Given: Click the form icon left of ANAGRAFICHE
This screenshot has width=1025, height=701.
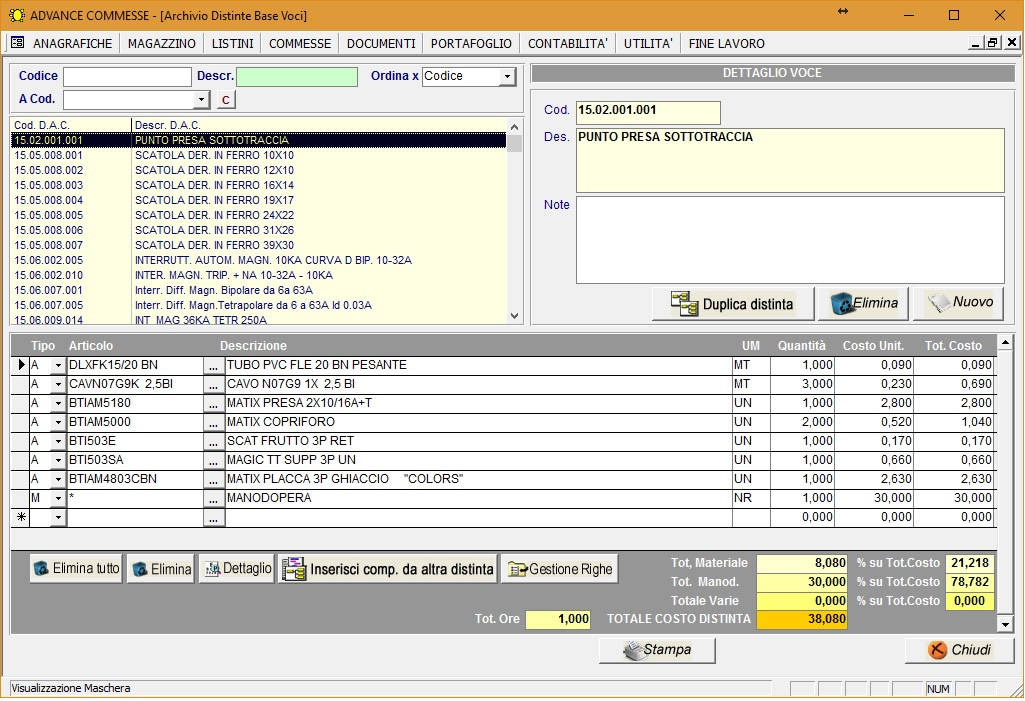Looking at the screenshot, I should coord(18,43).
